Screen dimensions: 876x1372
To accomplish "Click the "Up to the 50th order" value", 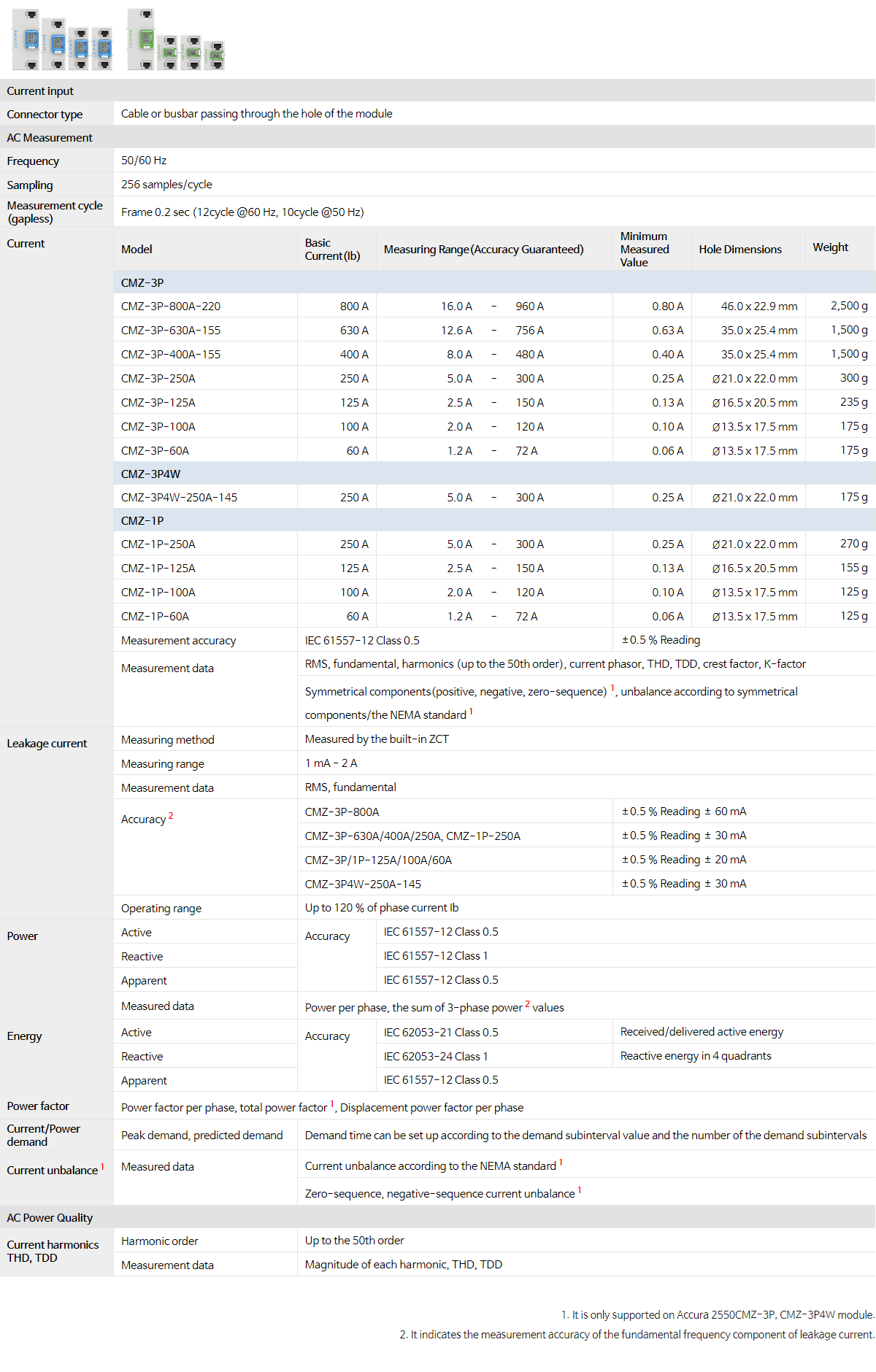I will 354,1241.
